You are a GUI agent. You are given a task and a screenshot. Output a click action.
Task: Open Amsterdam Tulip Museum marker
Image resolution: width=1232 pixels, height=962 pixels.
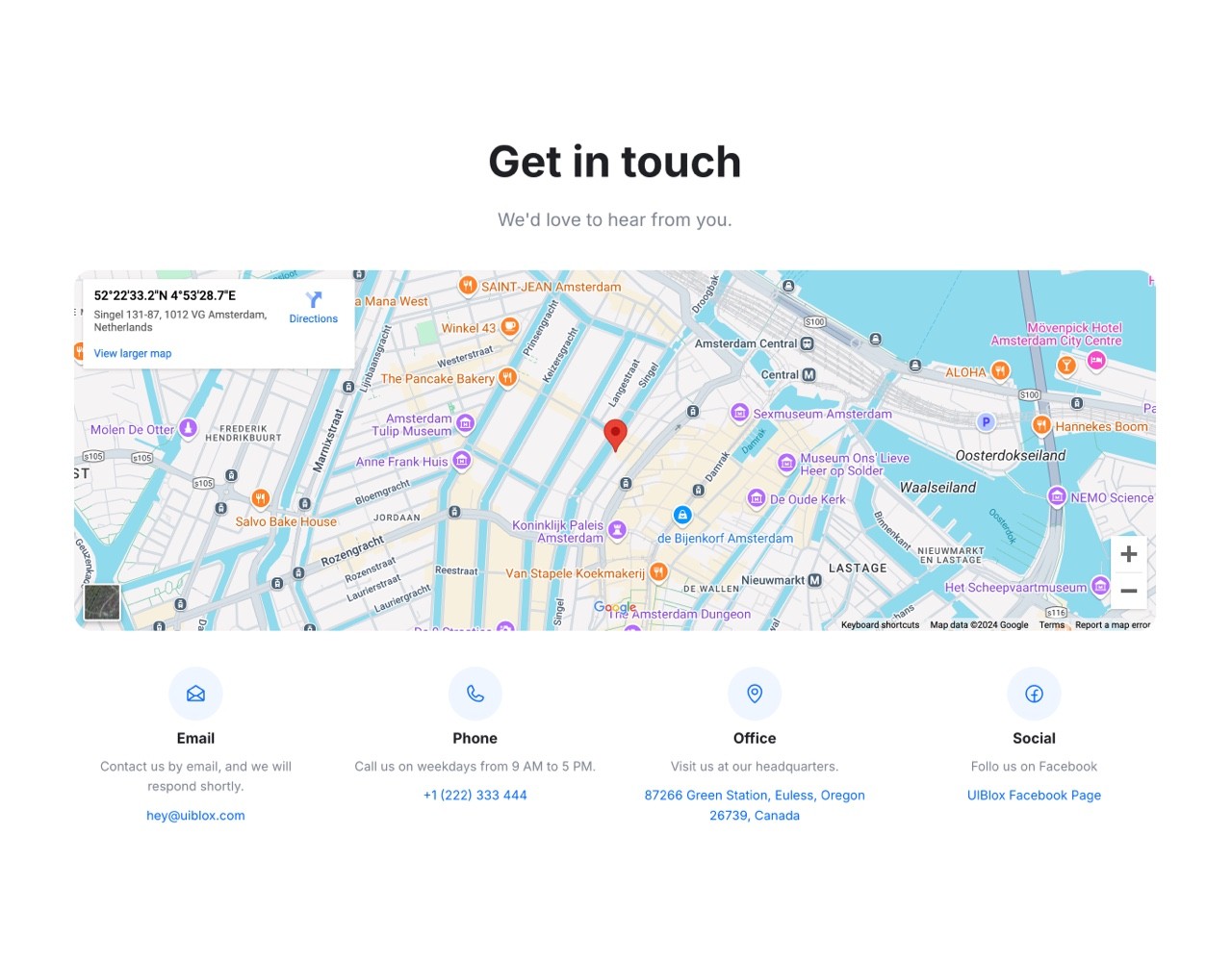pos(465,423)
